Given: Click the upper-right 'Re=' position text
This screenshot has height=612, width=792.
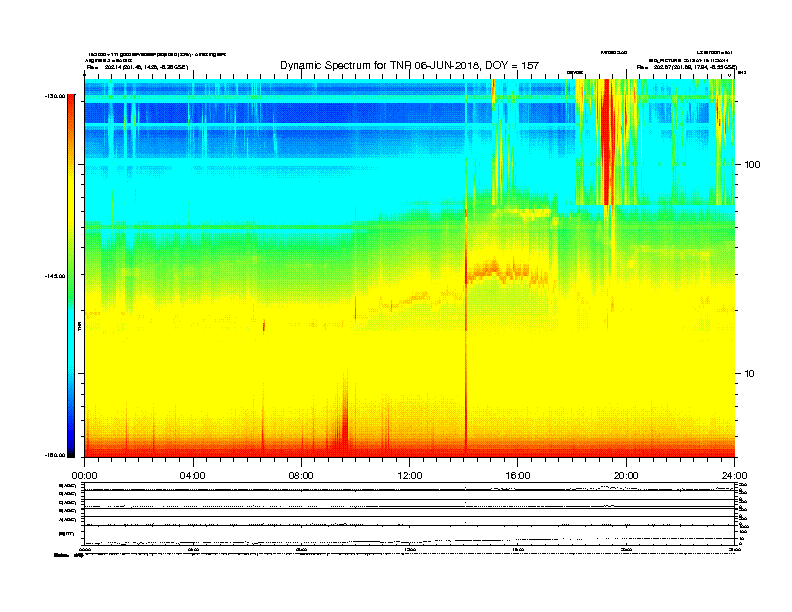Looking at the screenshot, I should pos(687,67).
